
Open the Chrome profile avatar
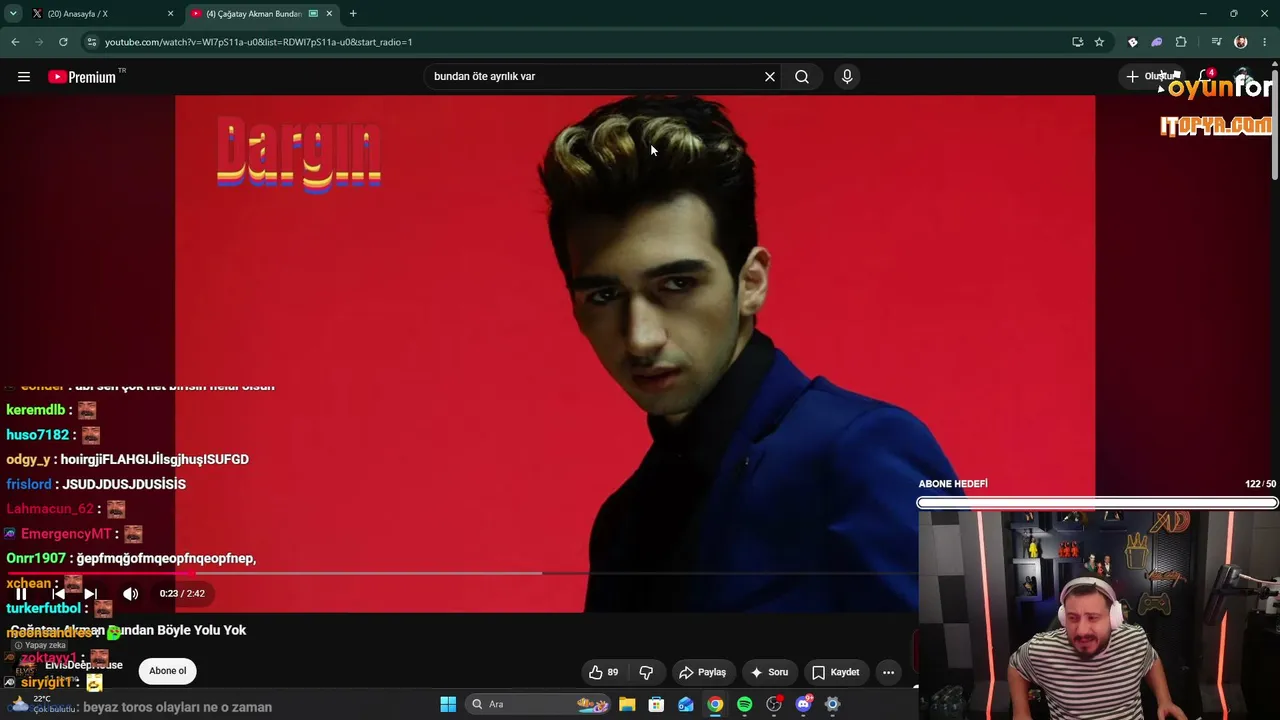(1241, 42)
